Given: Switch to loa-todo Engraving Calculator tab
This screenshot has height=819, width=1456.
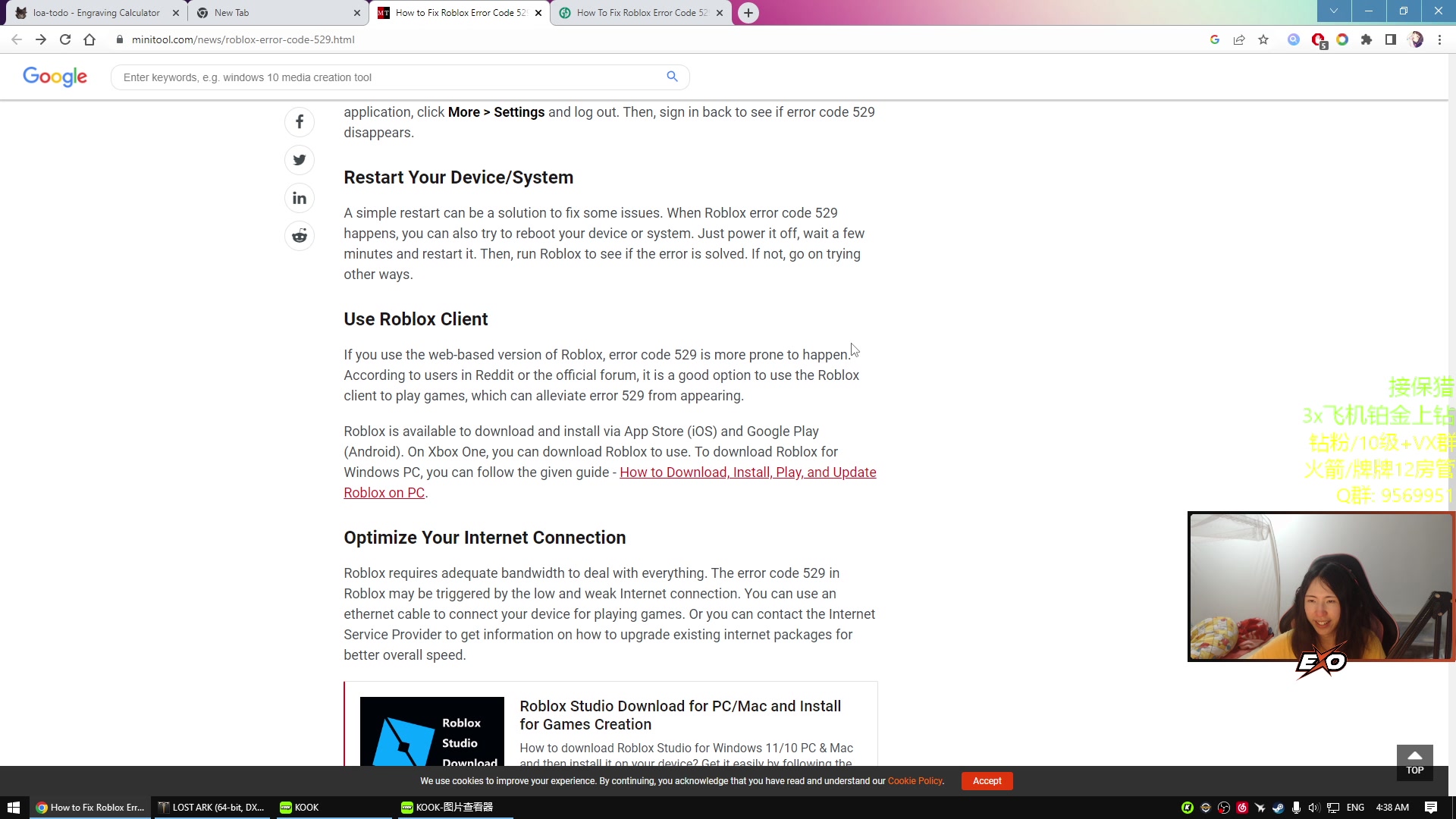Looking at the screenshot, I should tap(96, 13).
